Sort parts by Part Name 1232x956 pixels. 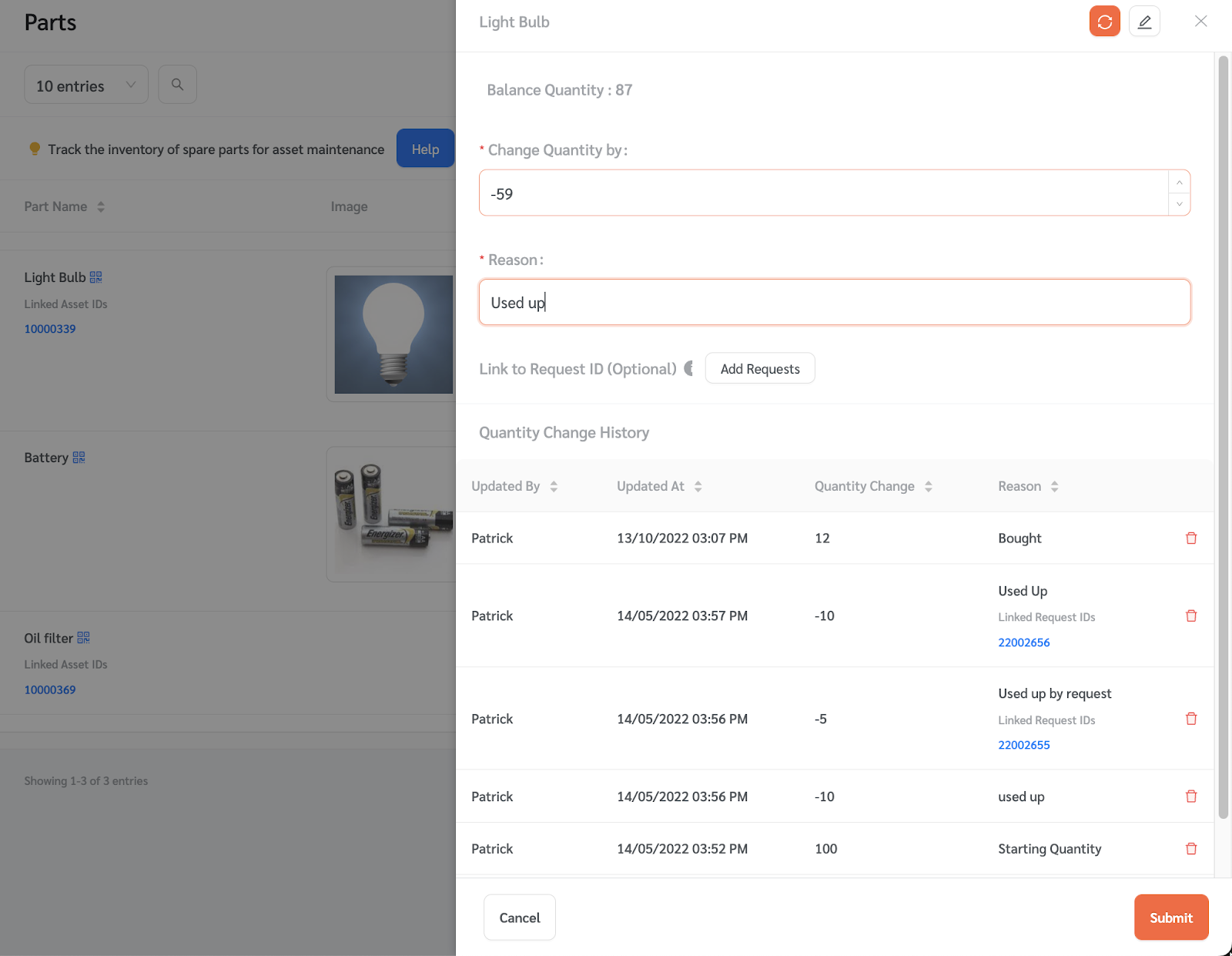tap(101, 206)
